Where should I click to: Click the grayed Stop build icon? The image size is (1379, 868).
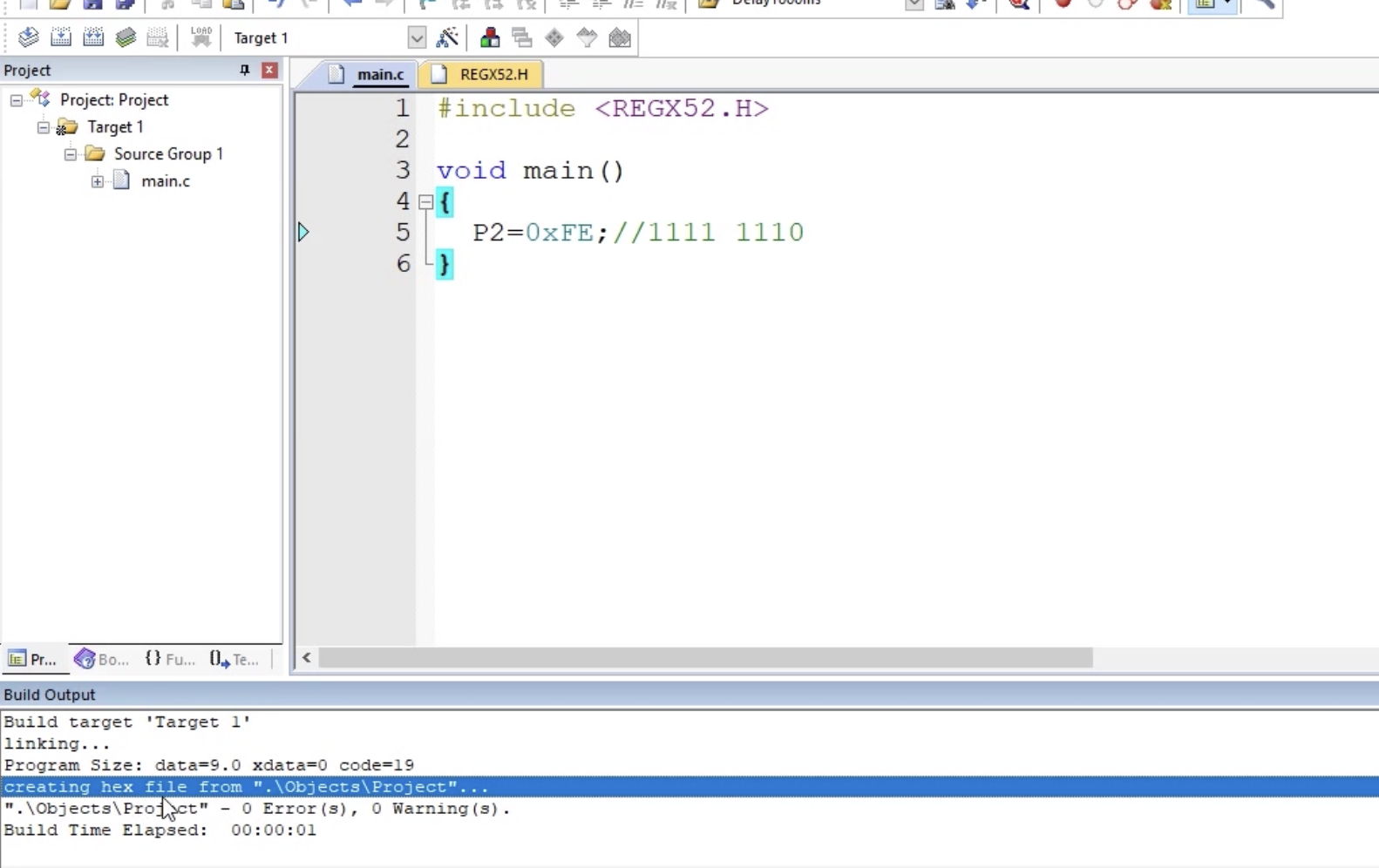tap(158, 37)
